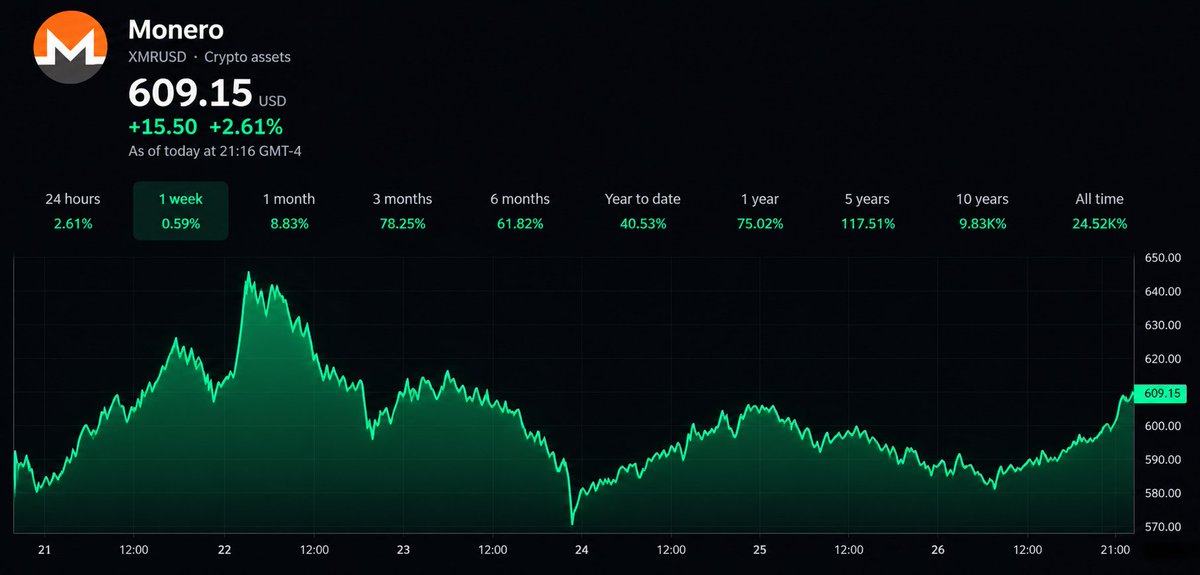Click the +2.61% change next to +15.50
The width and height of the screenshot is (1200, 575).
tap(246, 127)
